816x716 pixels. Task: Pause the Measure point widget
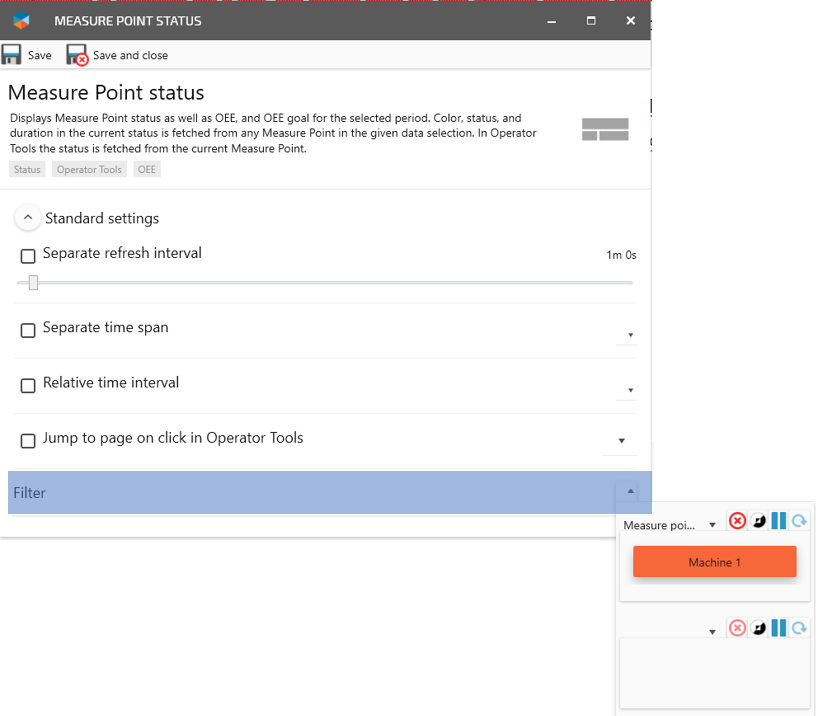[779, 521]
